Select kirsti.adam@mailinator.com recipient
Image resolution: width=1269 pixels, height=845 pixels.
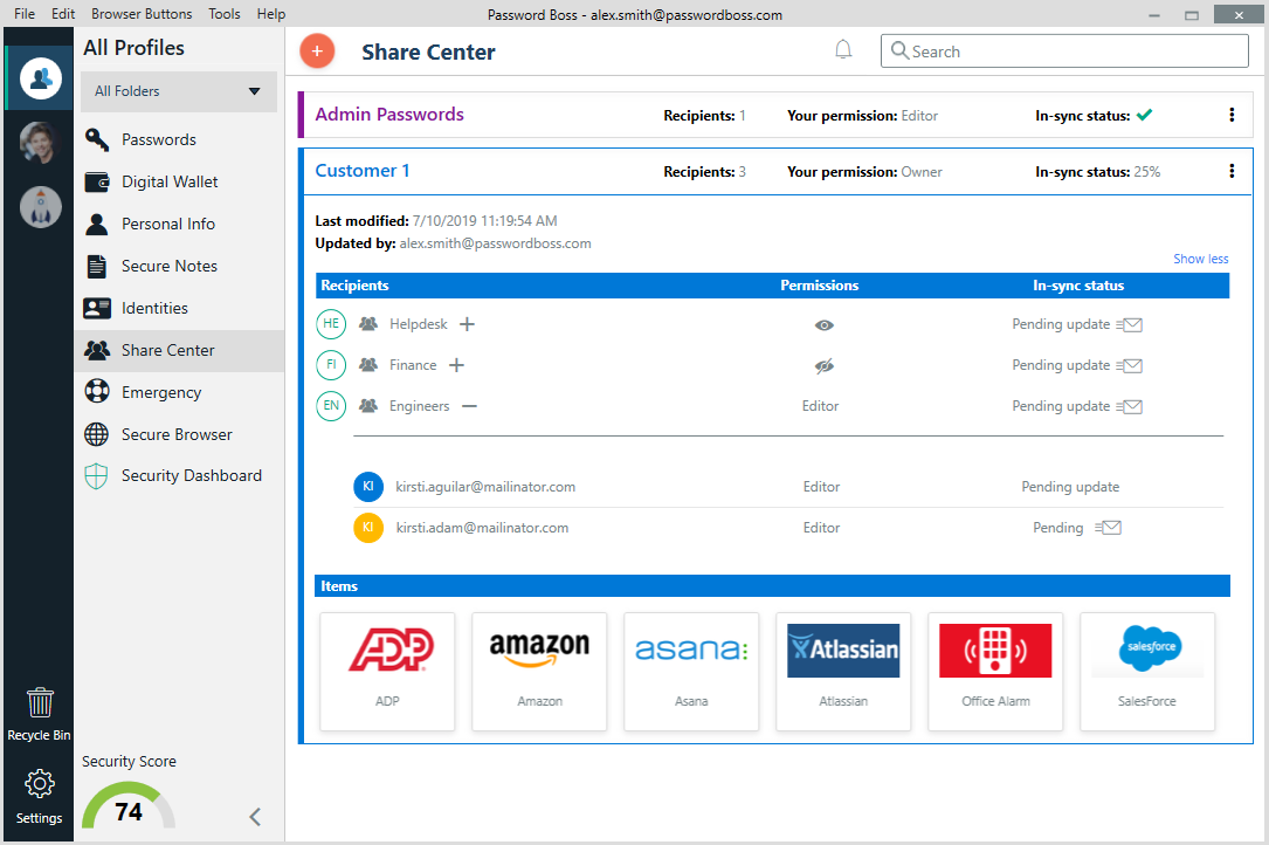482,528
